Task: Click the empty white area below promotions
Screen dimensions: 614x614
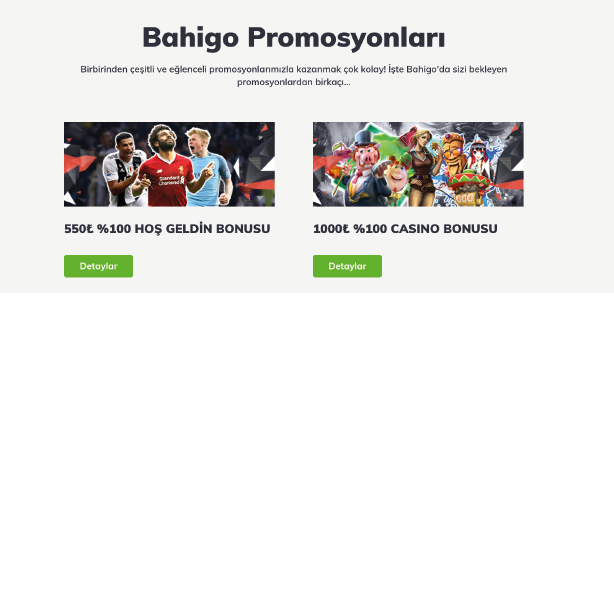Action: point(307,450)
